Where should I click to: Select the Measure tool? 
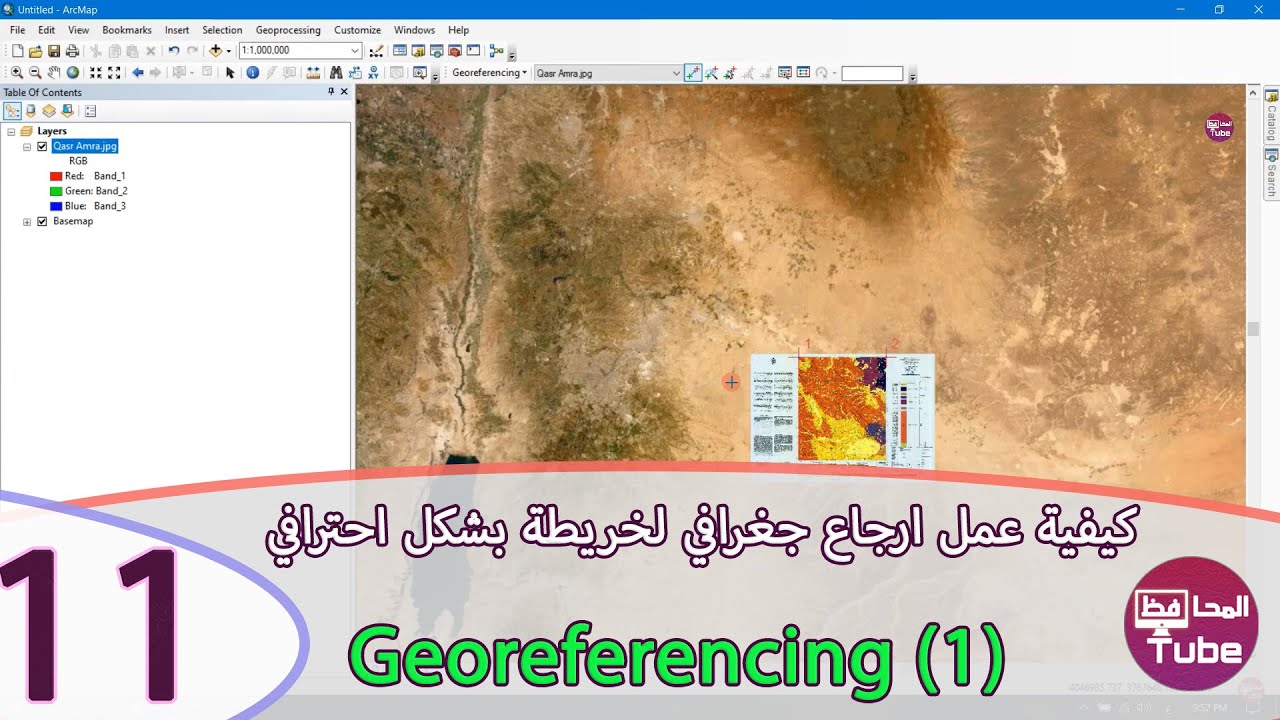[313, 72]
